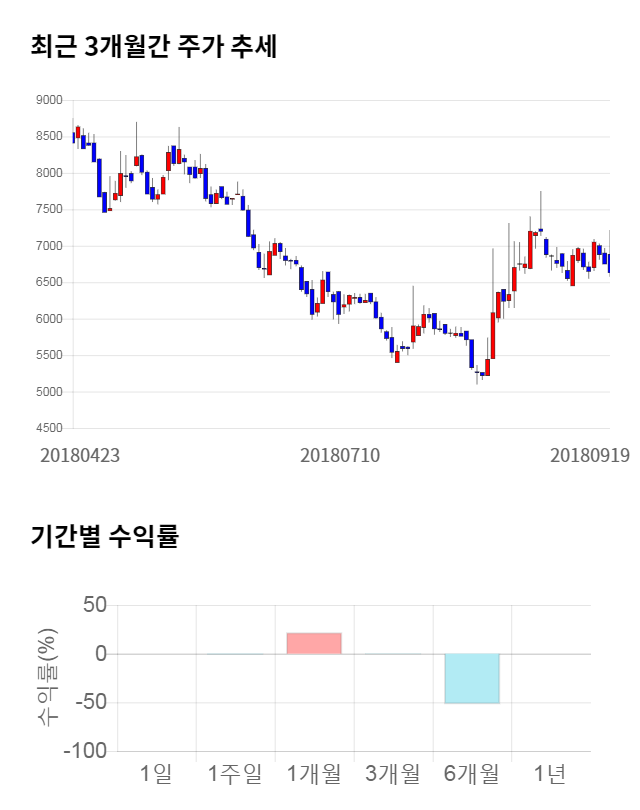Click the 7000 price axis label
Viewport: 640px width, 810px height.
tap(48, 246)
